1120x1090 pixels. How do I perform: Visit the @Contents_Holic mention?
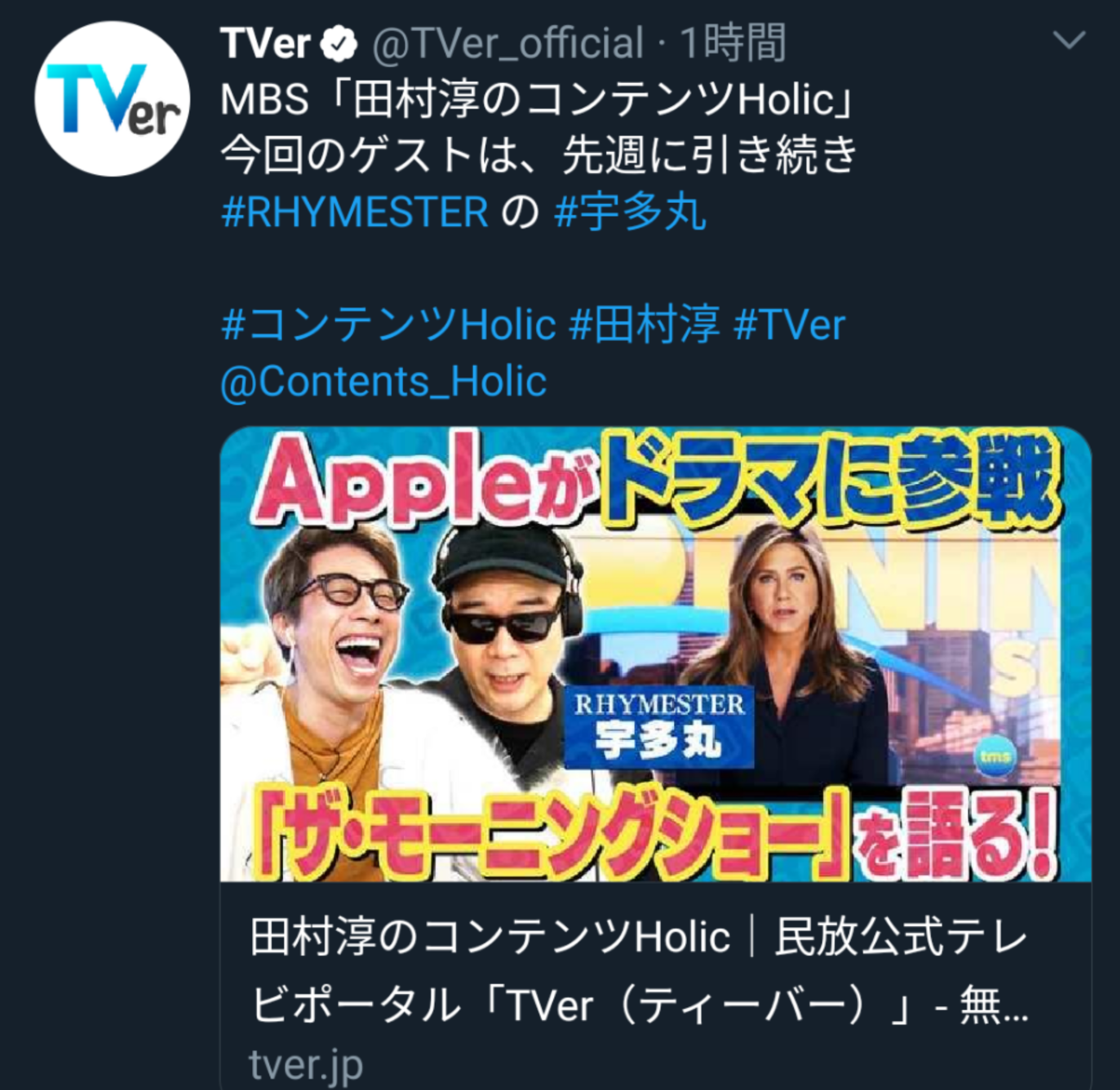coord(384,382)
